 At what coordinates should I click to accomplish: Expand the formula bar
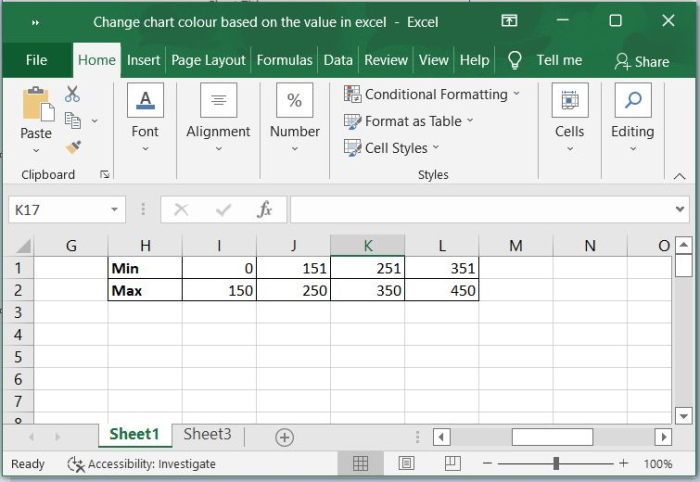tap(679, 209)
